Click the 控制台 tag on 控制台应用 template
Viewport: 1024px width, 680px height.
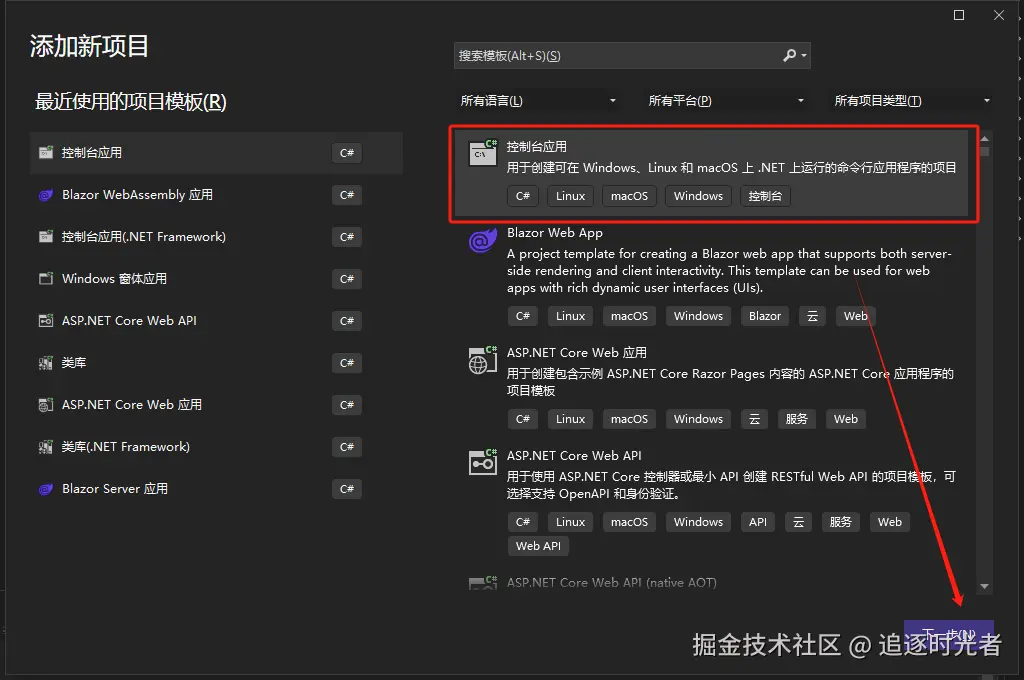[765, 196]
